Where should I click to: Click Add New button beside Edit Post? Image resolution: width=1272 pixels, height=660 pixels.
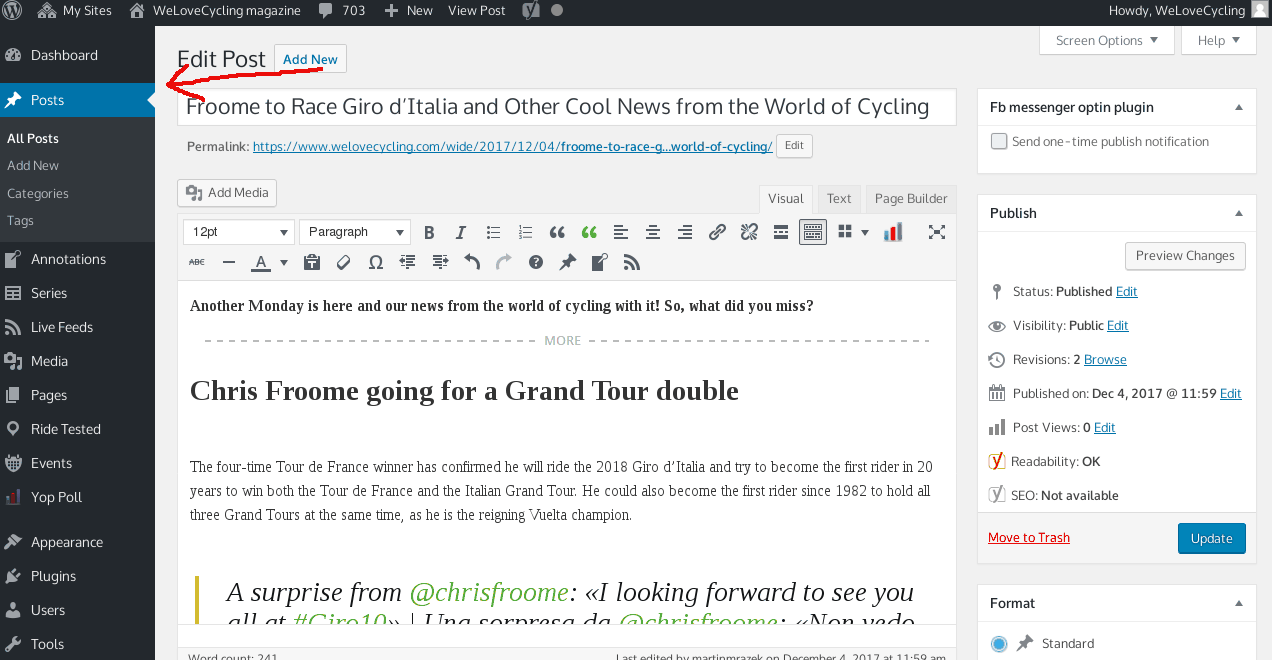pyautogui.click(x=310, y=59)
